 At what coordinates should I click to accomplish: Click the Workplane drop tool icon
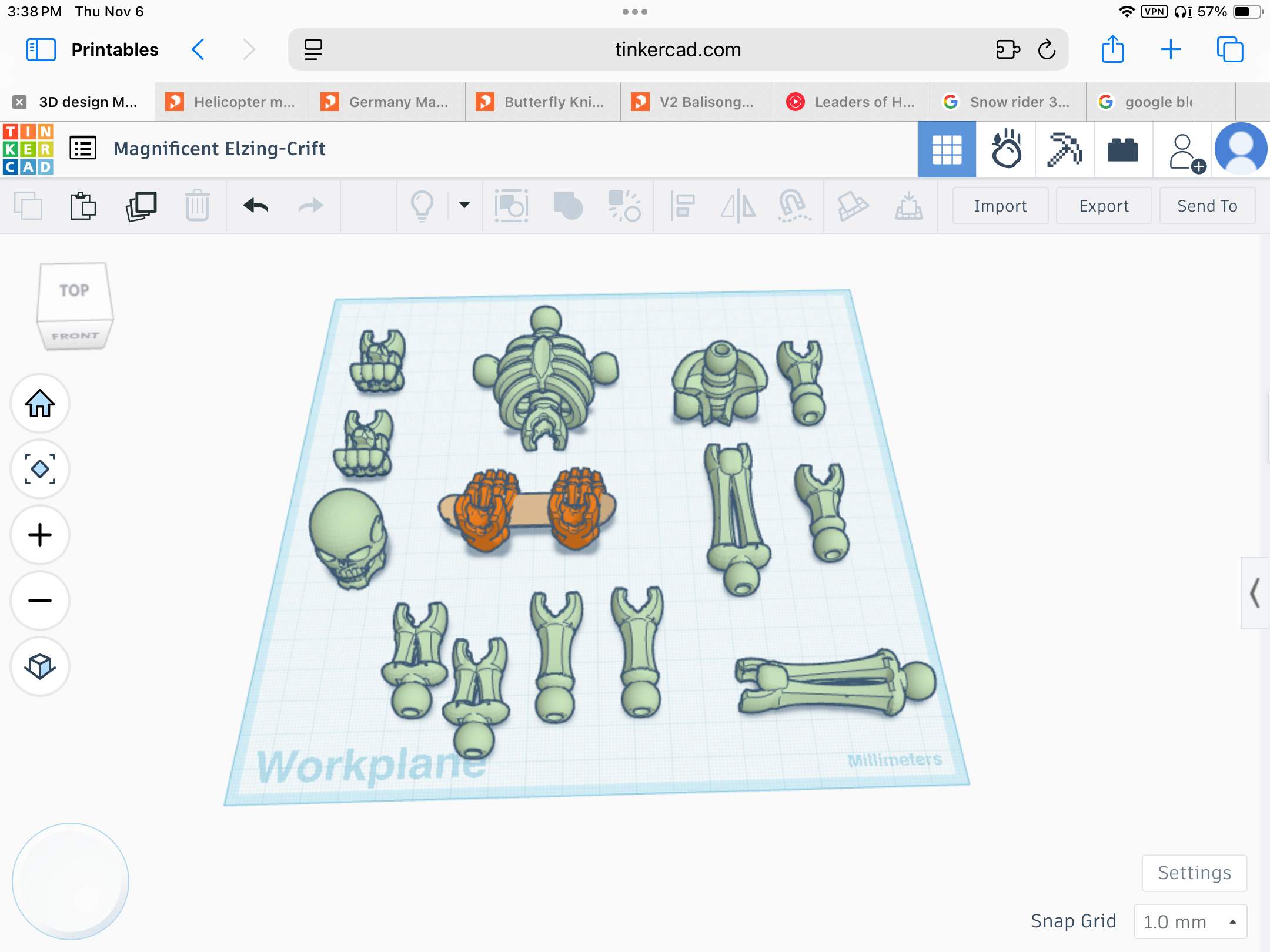click(x=908, y=206)
